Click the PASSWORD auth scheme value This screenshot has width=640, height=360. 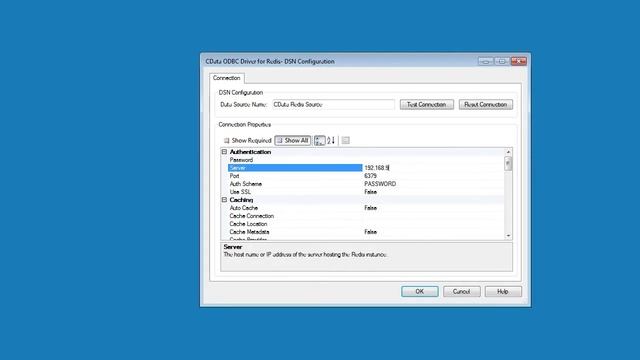pyautogui.click(x=380, y=184)
